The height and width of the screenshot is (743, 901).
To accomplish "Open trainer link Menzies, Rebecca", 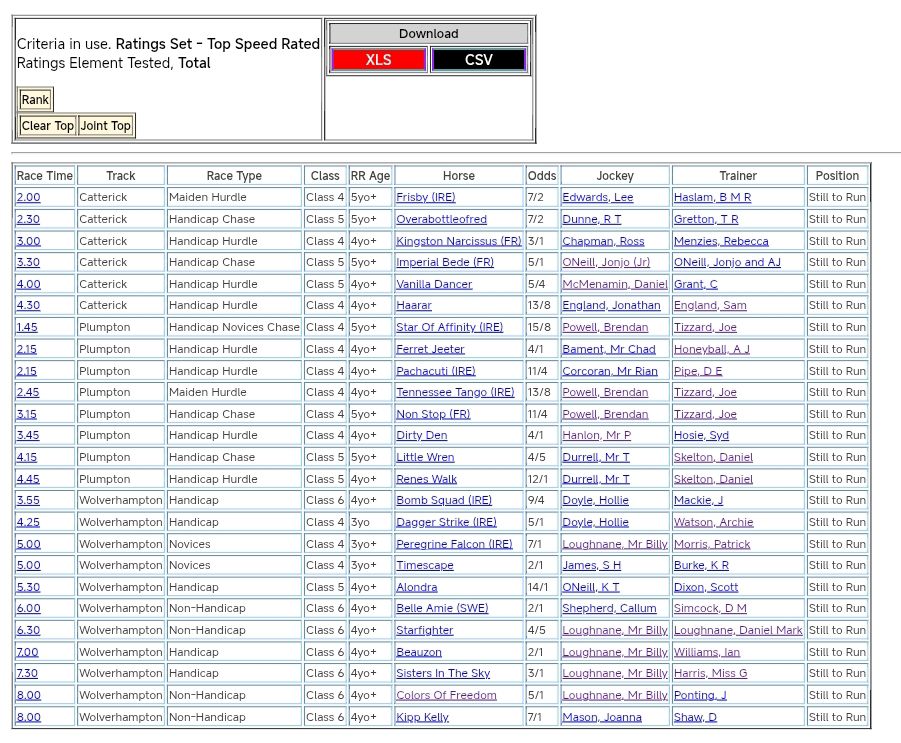I will coord(721,241).
